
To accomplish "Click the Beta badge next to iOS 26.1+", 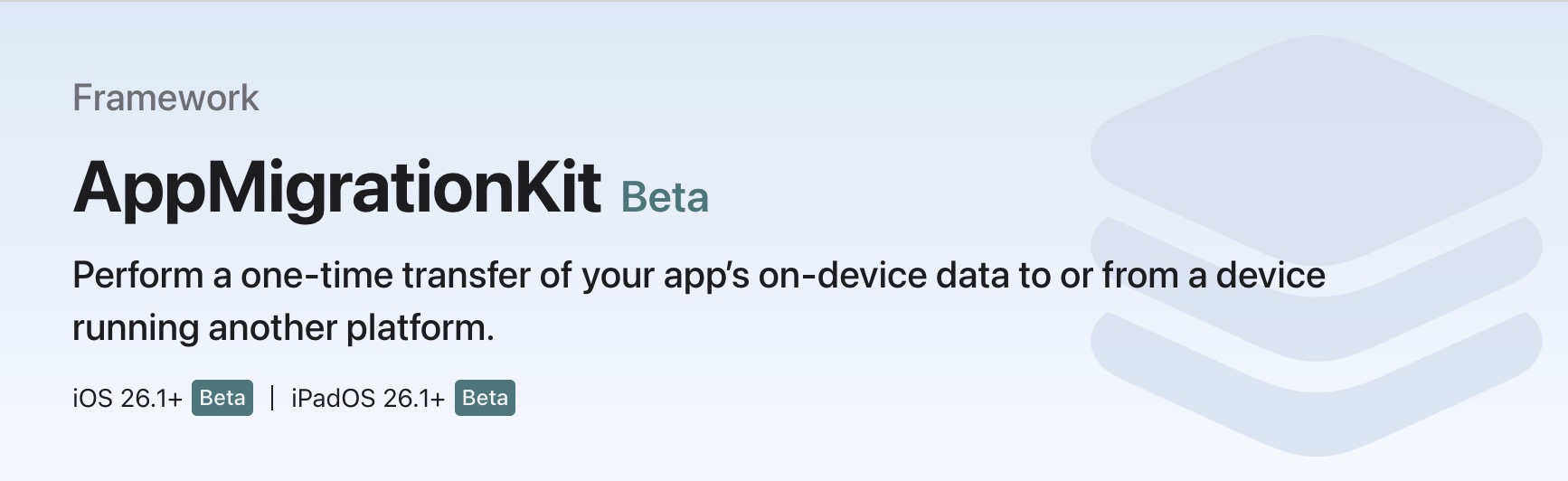I will (x=222, y=398).
